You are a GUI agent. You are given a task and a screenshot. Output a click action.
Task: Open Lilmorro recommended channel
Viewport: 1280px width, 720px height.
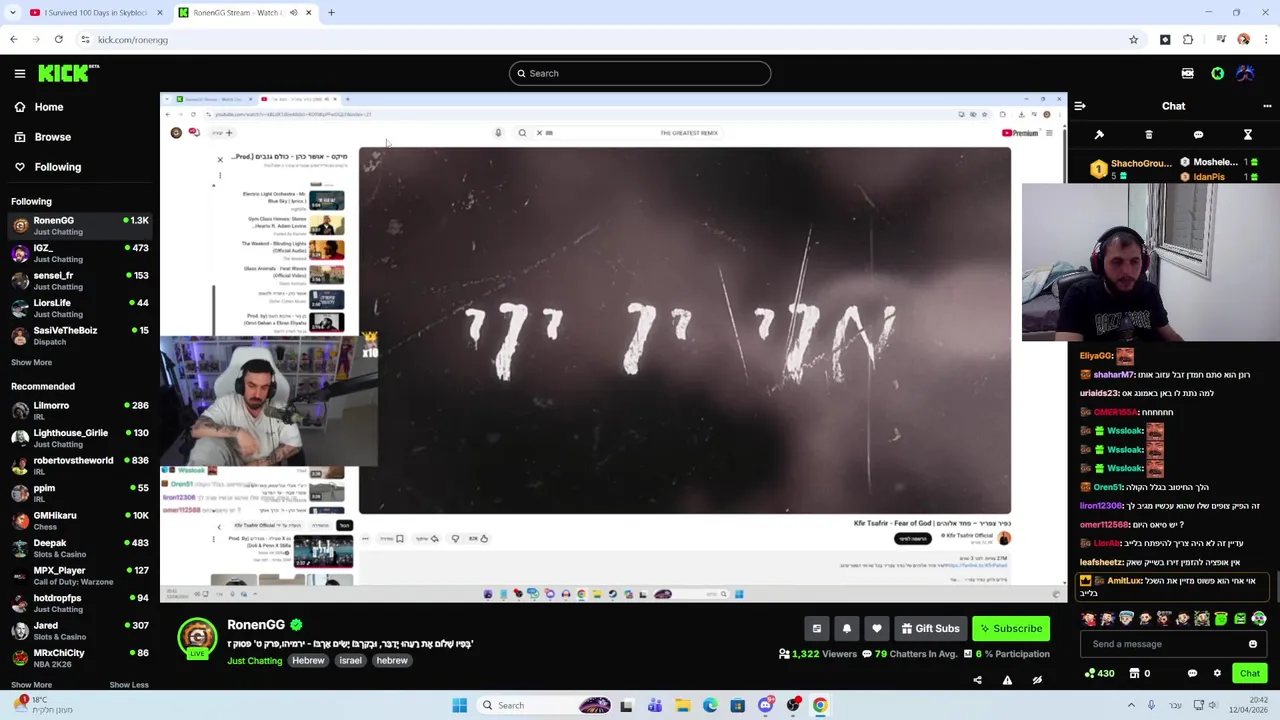click(x=80, y=411)
